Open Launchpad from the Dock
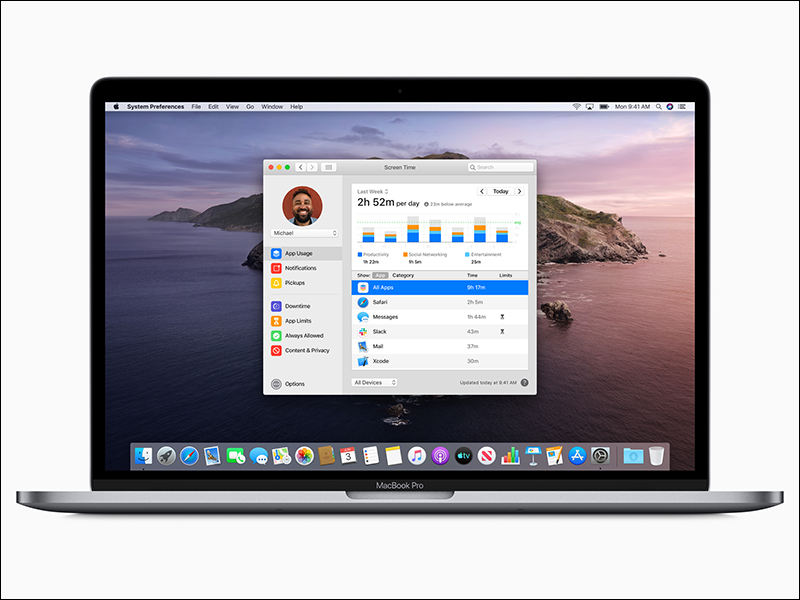Viewport: 800px width, 600px height. click(166, 456)
